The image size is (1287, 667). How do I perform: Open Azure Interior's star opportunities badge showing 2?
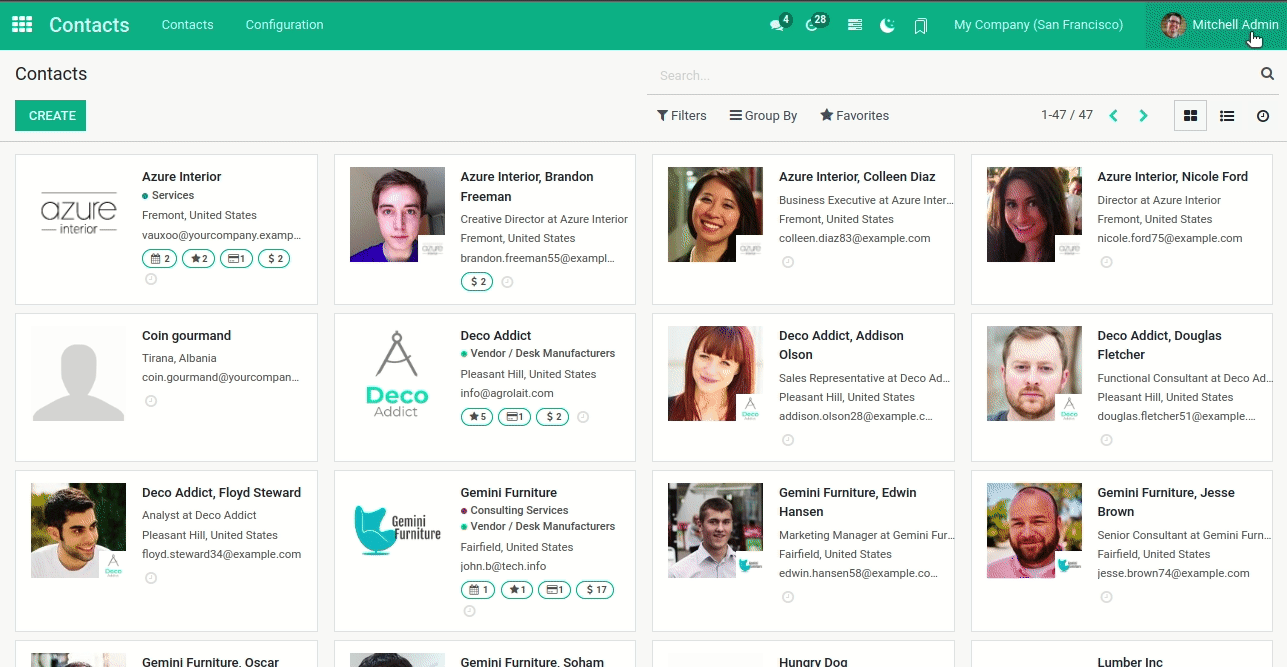click(198, 259)
